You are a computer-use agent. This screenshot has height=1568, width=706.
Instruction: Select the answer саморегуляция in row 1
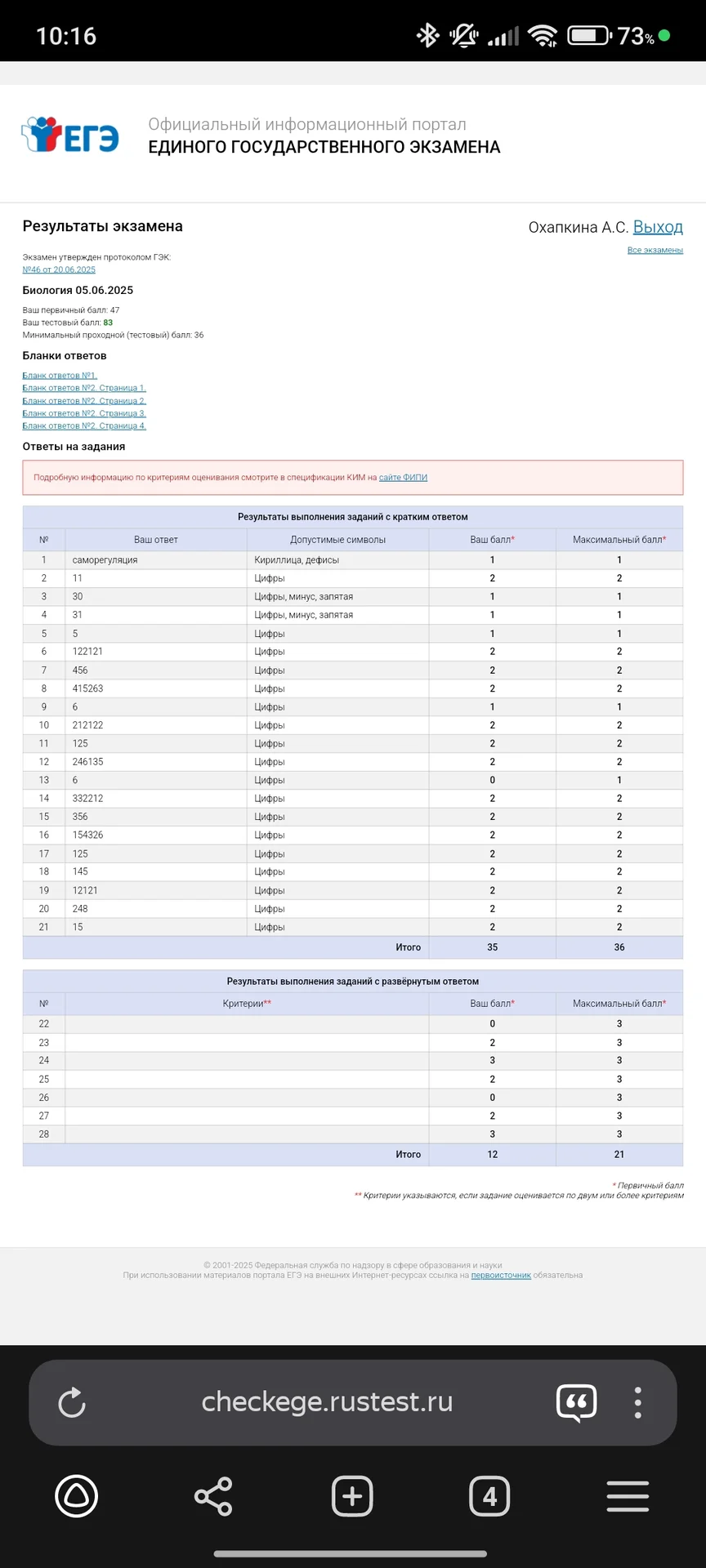[x=105, y=560]
